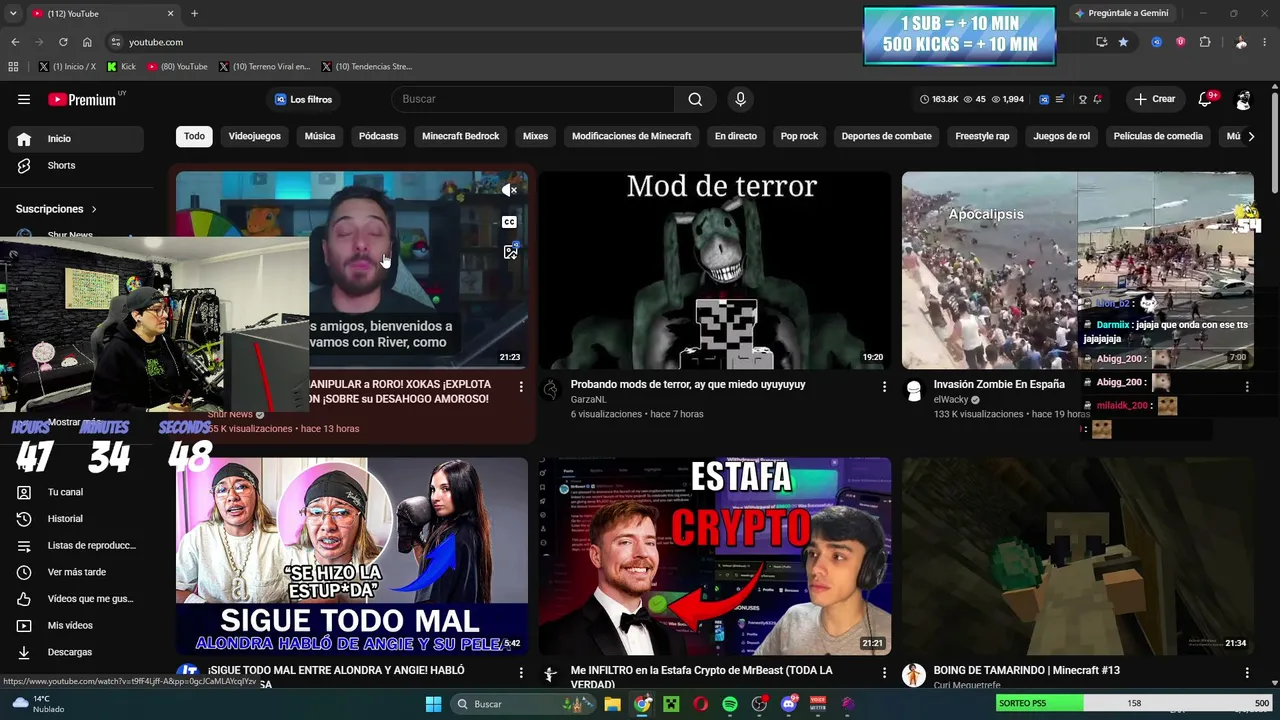Unmute the Shur News video preview
The image size is (1280, 720).
(x=510, y=189)
